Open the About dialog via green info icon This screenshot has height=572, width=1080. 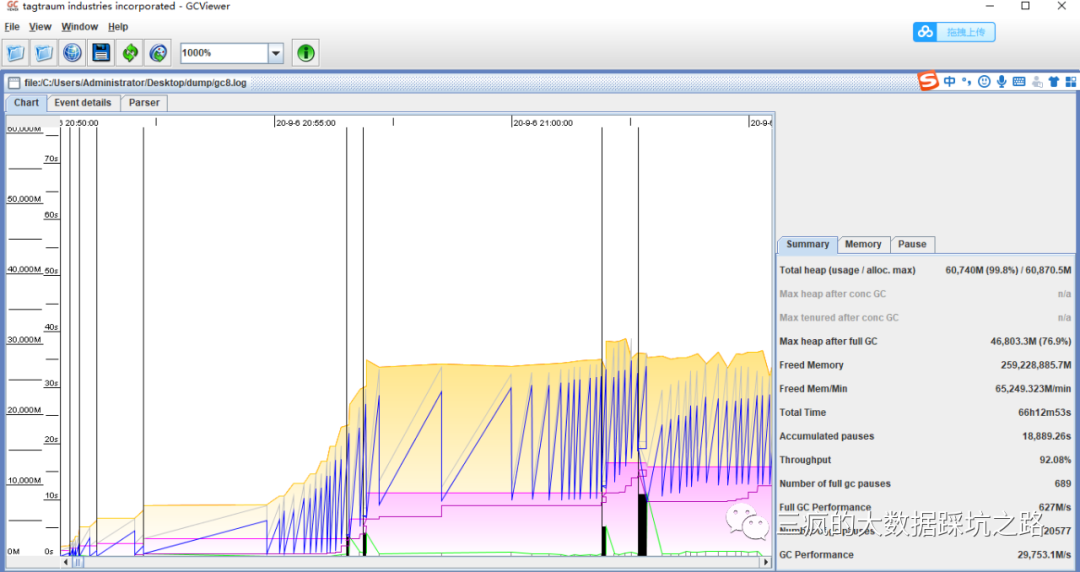(306, 52)
